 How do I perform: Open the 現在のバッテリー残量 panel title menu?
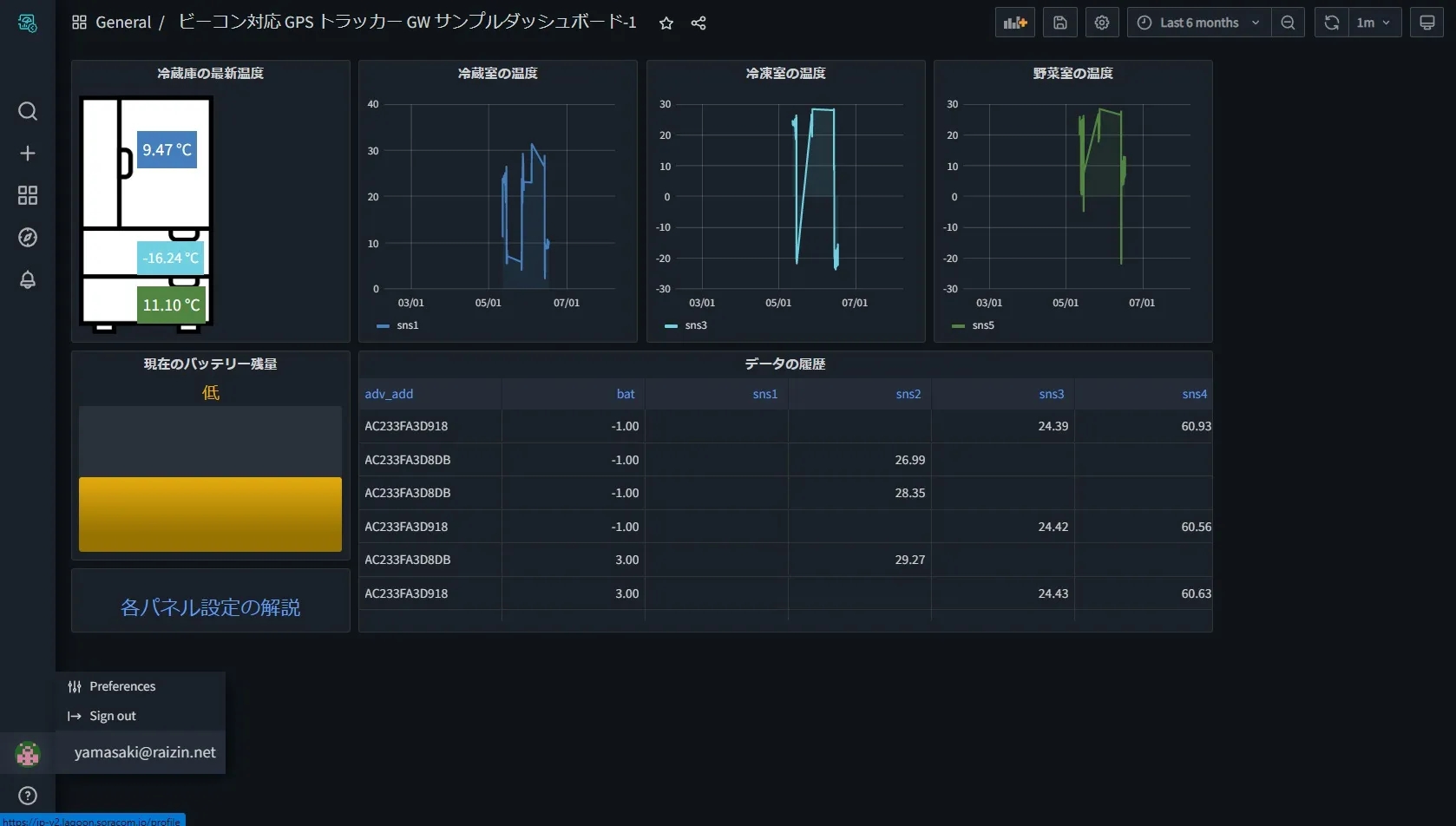211,364
